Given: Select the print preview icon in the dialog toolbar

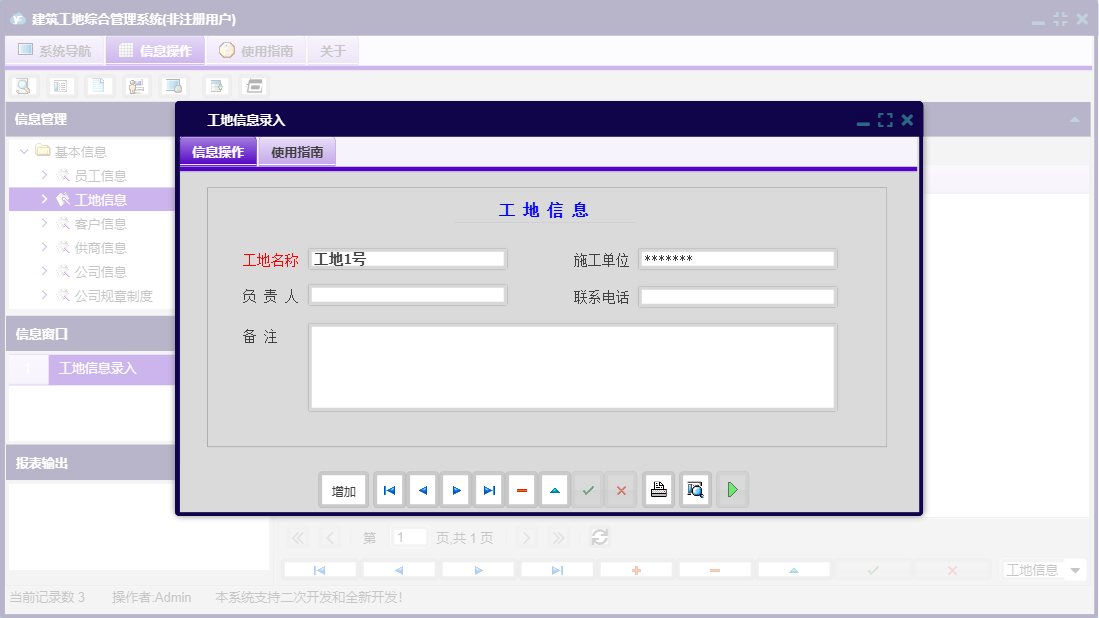Looking at the screenshot, I should click(x=695, y=489).
